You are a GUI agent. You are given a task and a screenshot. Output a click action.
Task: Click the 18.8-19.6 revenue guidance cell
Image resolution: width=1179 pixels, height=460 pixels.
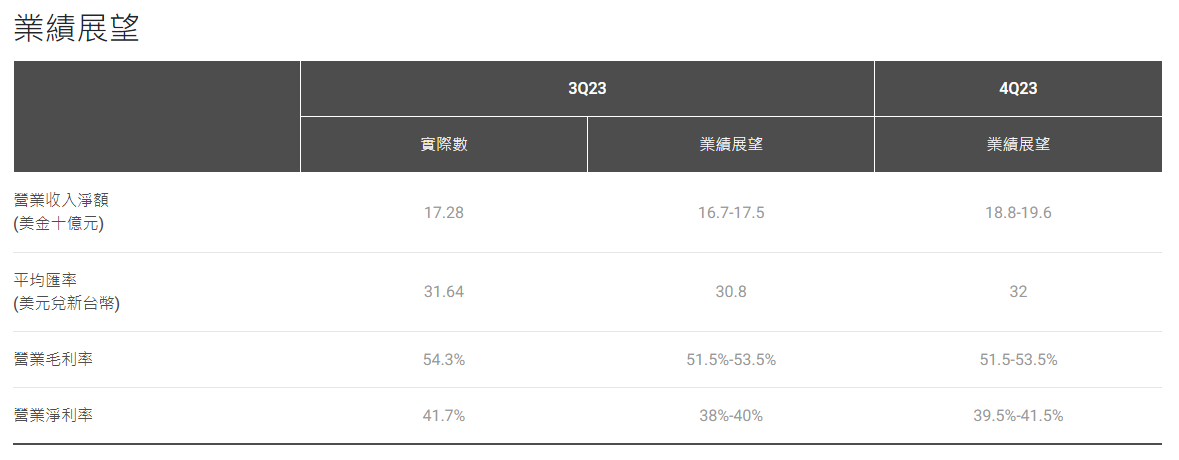point(1018,213)
